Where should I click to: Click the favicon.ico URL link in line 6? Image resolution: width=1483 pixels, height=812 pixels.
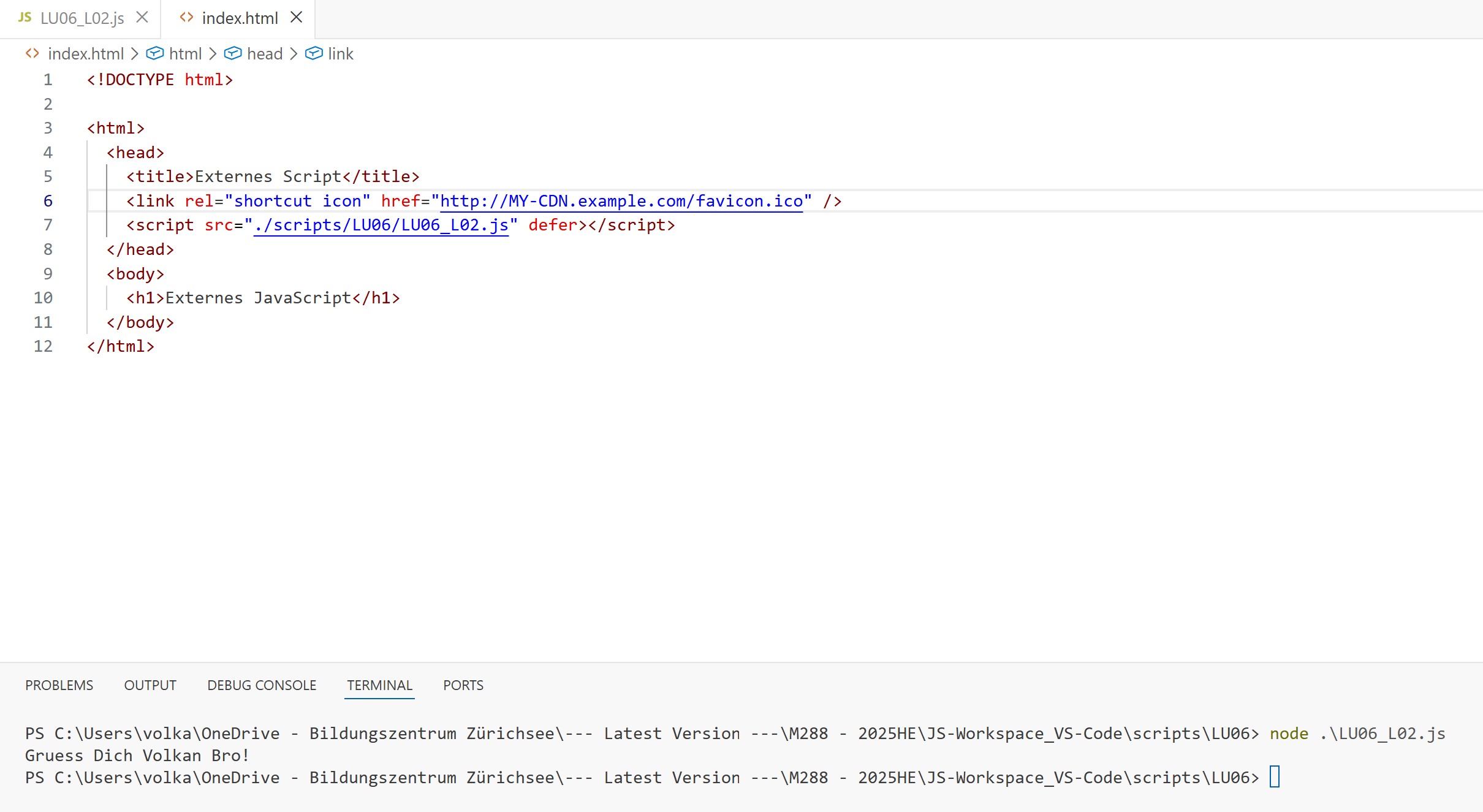coord(621,201)
